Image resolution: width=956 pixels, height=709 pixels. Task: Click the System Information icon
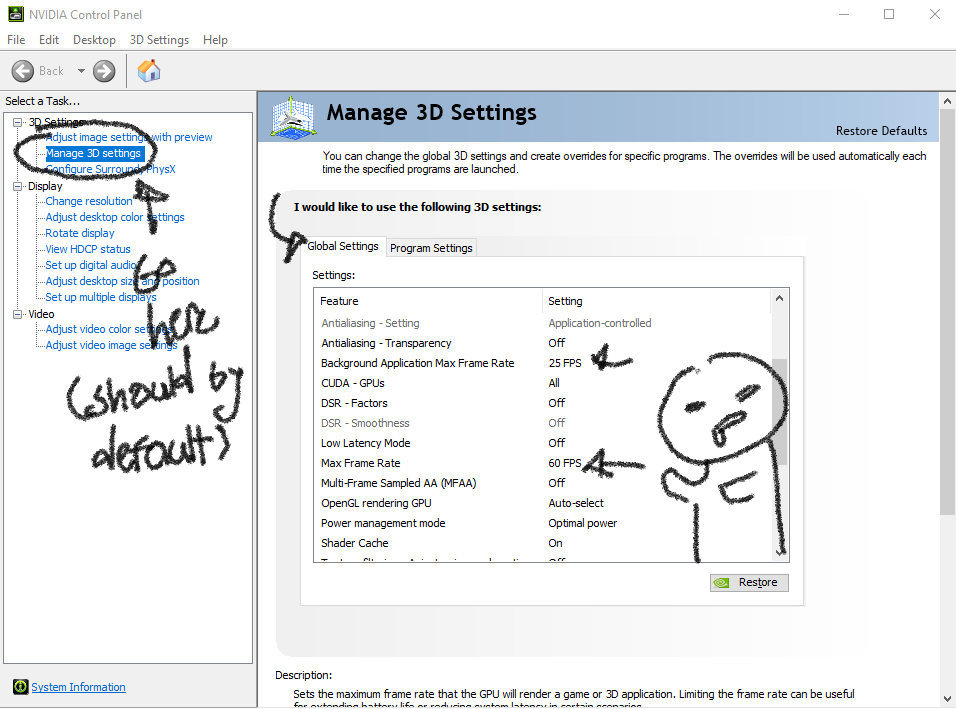(x=20, y=687)
